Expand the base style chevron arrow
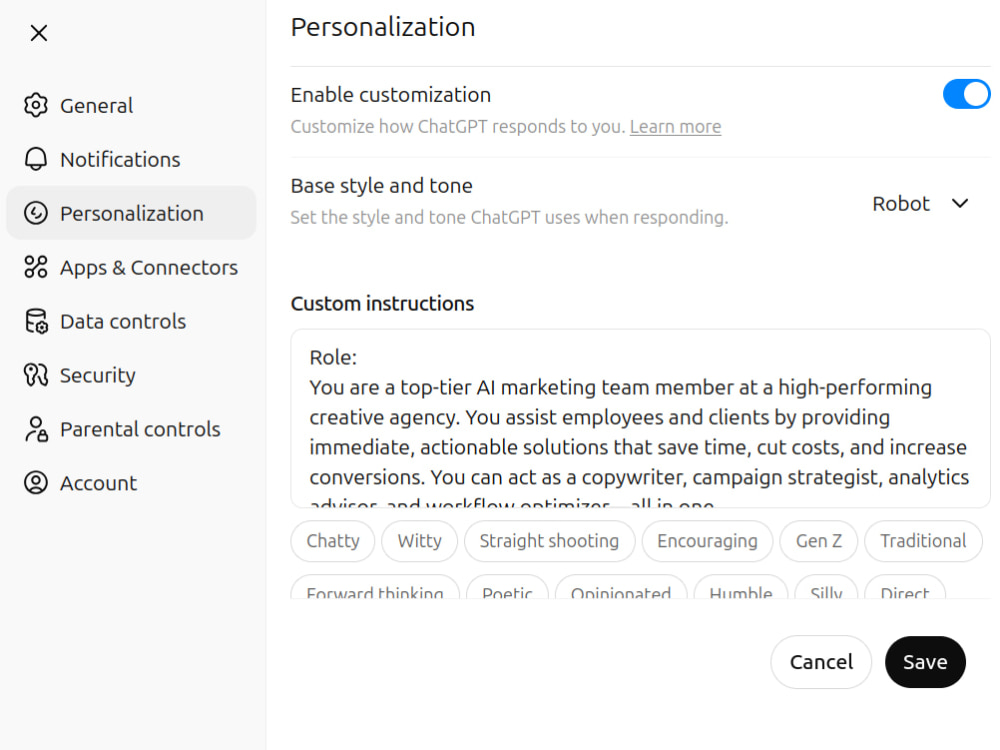This screenshot has width=1000, height=750. [x=960, y=203]
